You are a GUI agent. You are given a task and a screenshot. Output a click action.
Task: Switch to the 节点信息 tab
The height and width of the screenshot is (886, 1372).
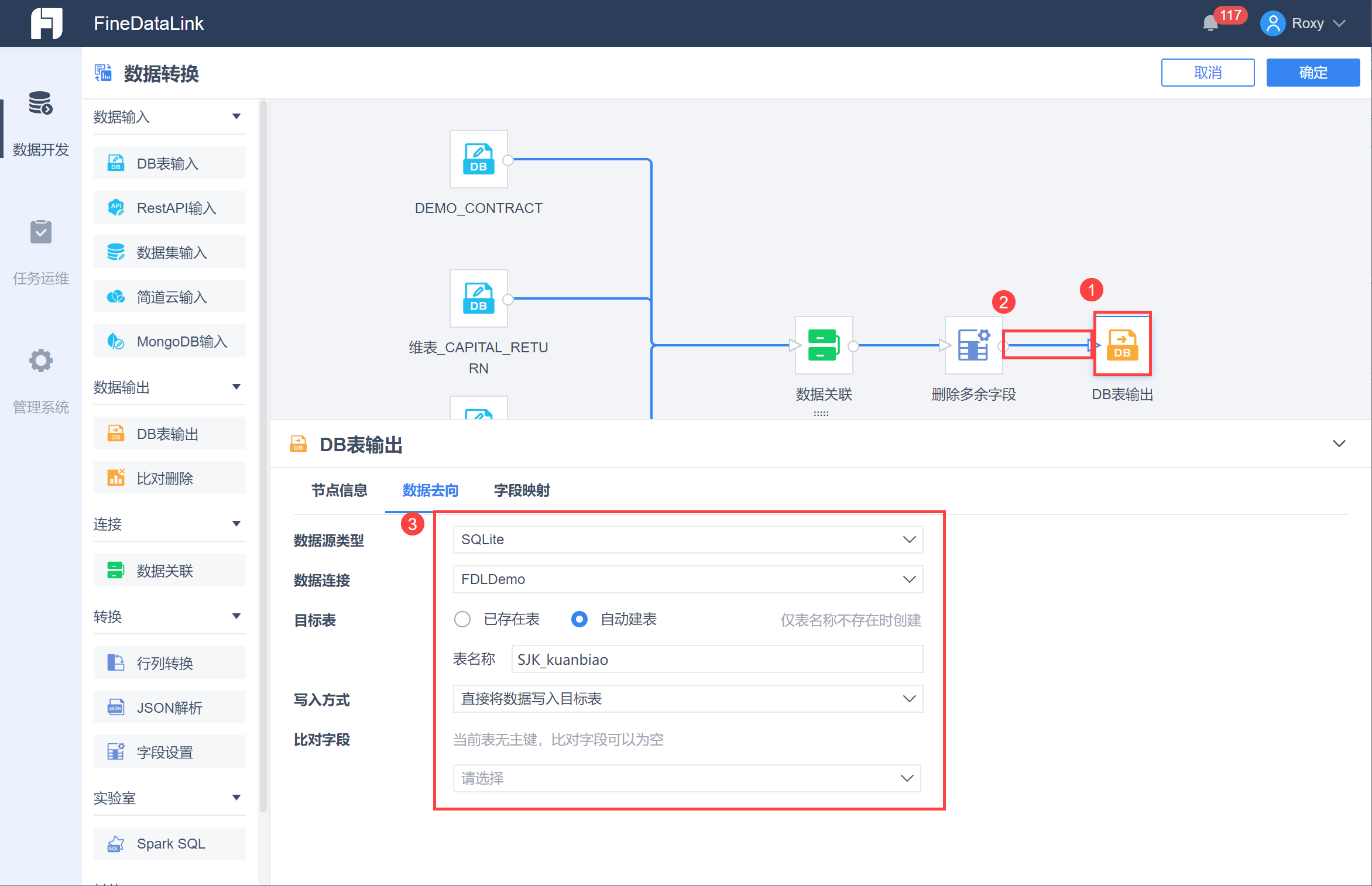[x=339, y=490]
